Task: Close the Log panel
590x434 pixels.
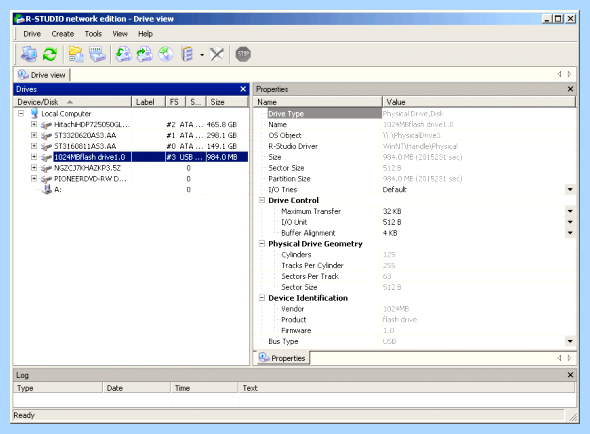Action: [570, 375]
